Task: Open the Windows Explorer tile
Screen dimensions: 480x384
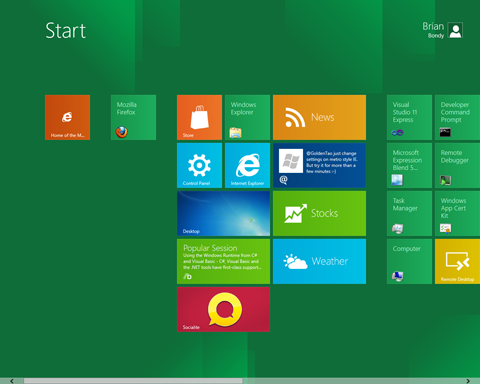Action: click(247, 117)
